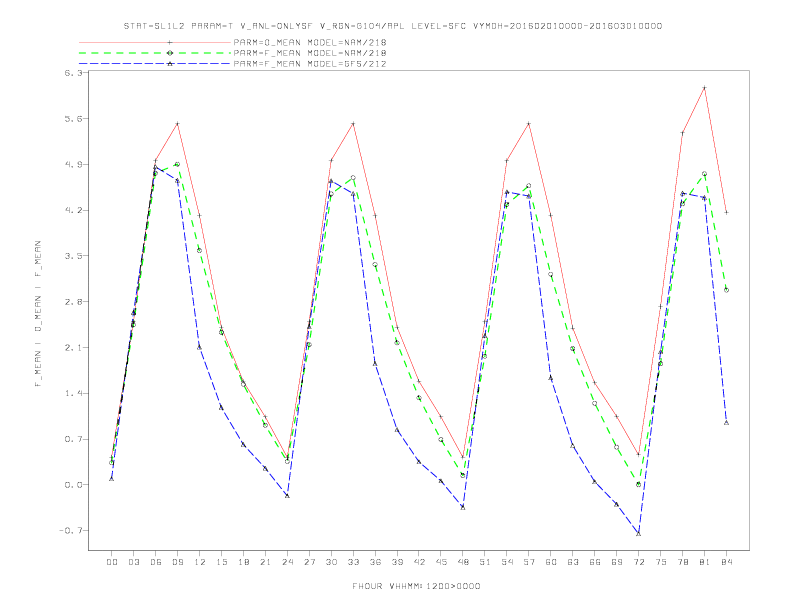This screenshot has height=612, width=792.
Task: Click the y-axis tick value 1.4
Action: [x=72, y=393]
